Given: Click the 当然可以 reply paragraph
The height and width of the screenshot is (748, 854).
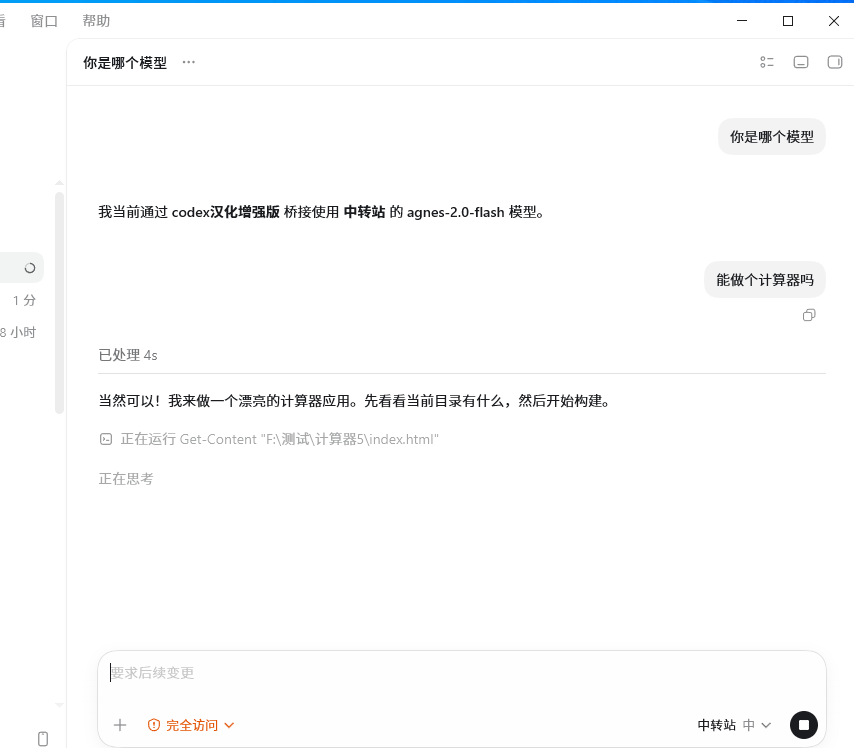Looking at the screenshot, I should pos(354,401).
